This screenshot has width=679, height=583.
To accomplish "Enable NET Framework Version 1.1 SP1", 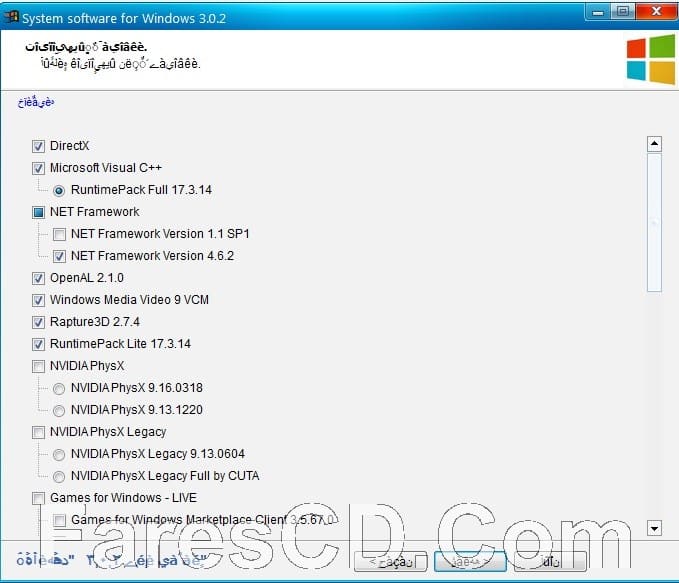I will click(x=59, y=234).
